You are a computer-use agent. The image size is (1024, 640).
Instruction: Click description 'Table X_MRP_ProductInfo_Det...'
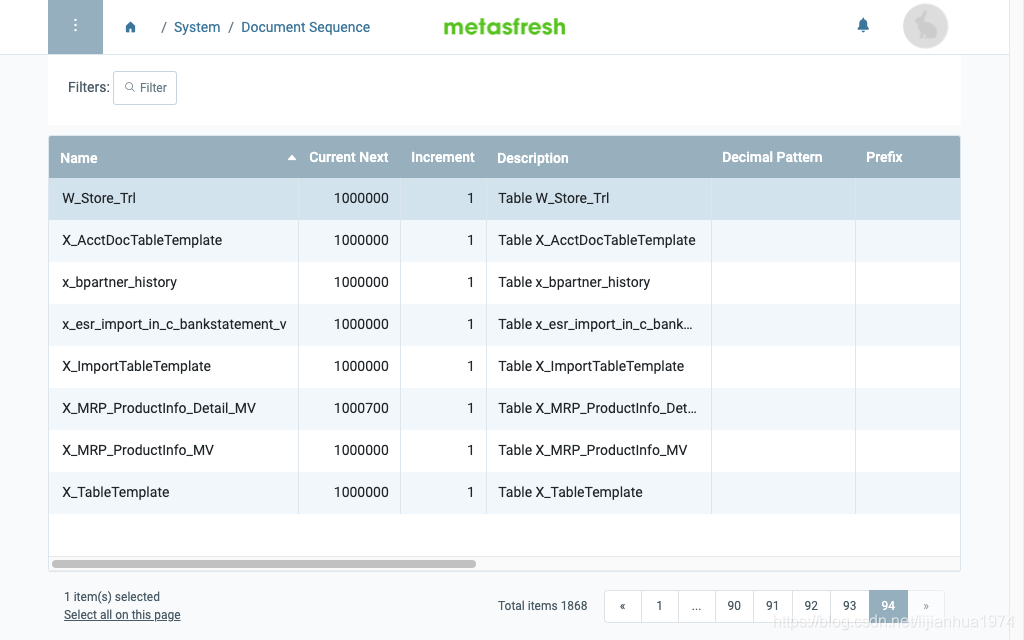click(x=597, y=408)
